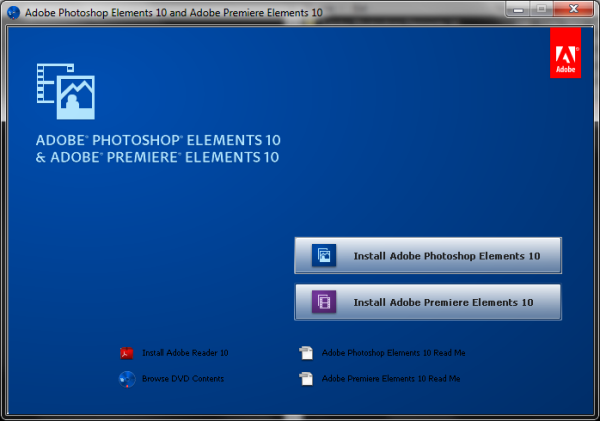This screenshot has width=600, height=421.
Task: Click the Photoshop Elements icon on install button
Action: point(324,256)
